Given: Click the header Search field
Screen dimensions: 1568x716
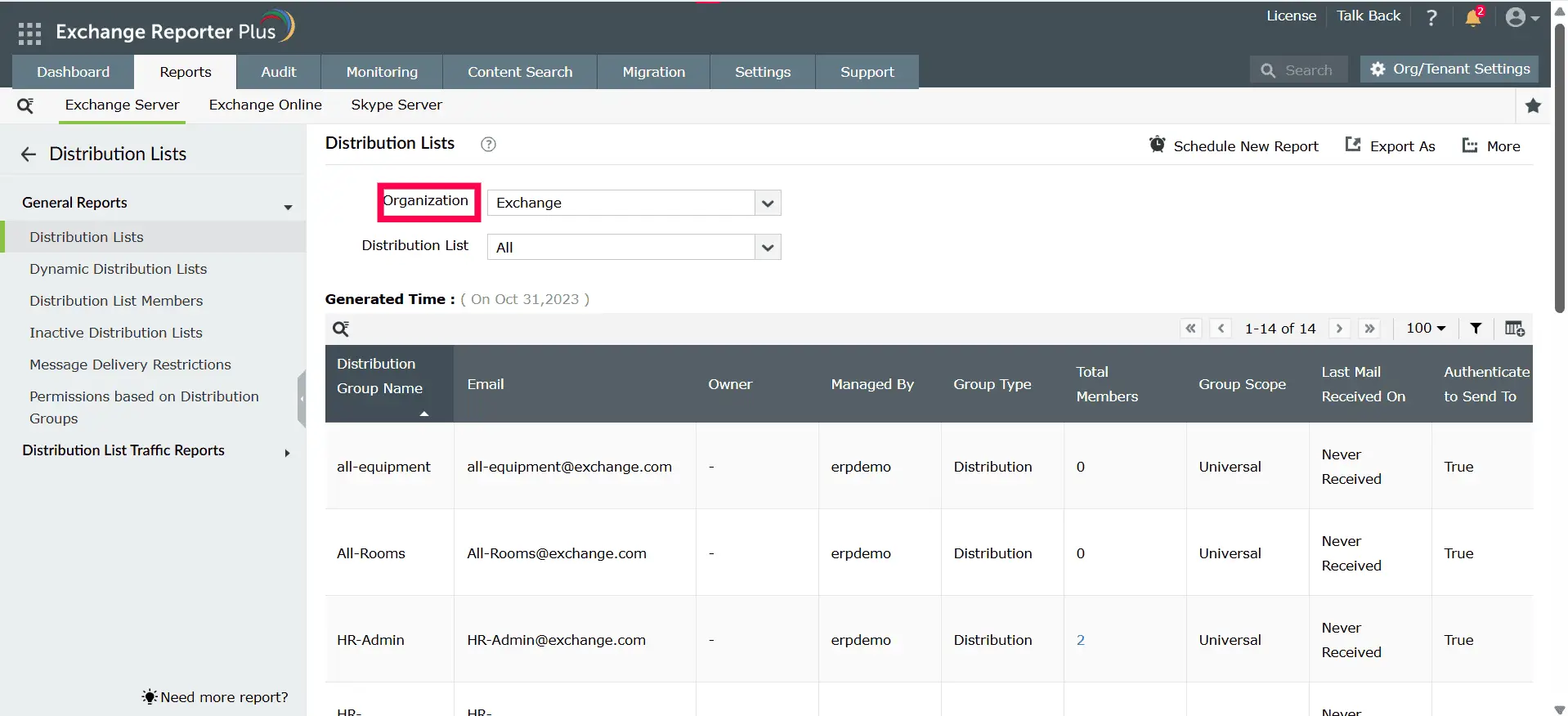Looking at the screenshot, I should pos(1300,70).
